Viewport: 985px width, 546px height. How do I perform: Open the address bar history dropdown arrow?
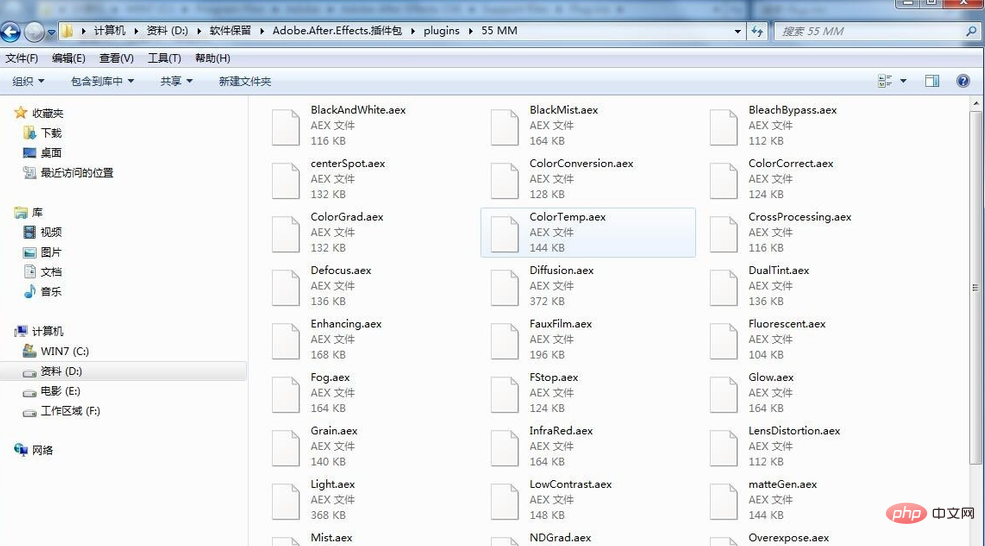click(x=737, y=31)
